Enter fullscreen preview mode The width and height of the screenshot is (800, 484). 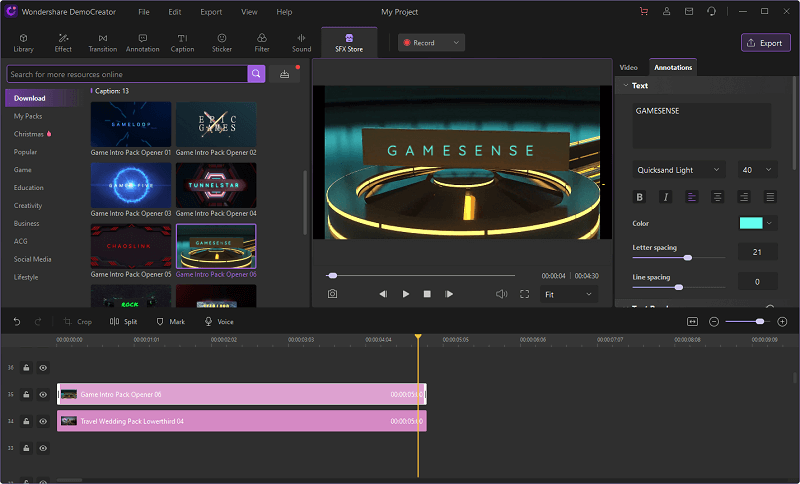tap(524, 294)
